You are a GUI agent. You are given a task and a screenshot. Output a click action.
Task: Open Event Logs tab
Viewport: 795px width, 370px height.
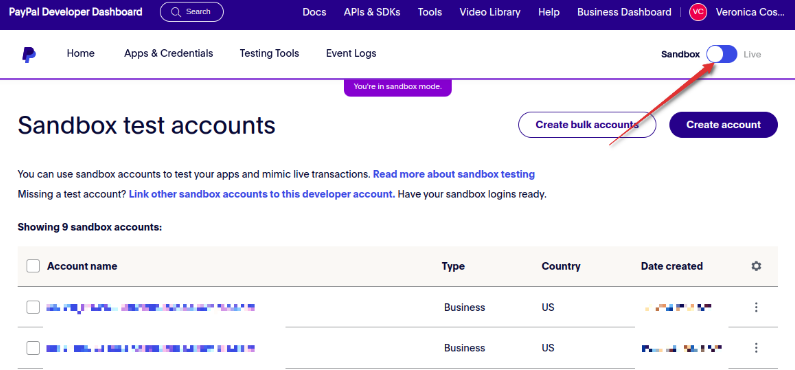point(351,53)
